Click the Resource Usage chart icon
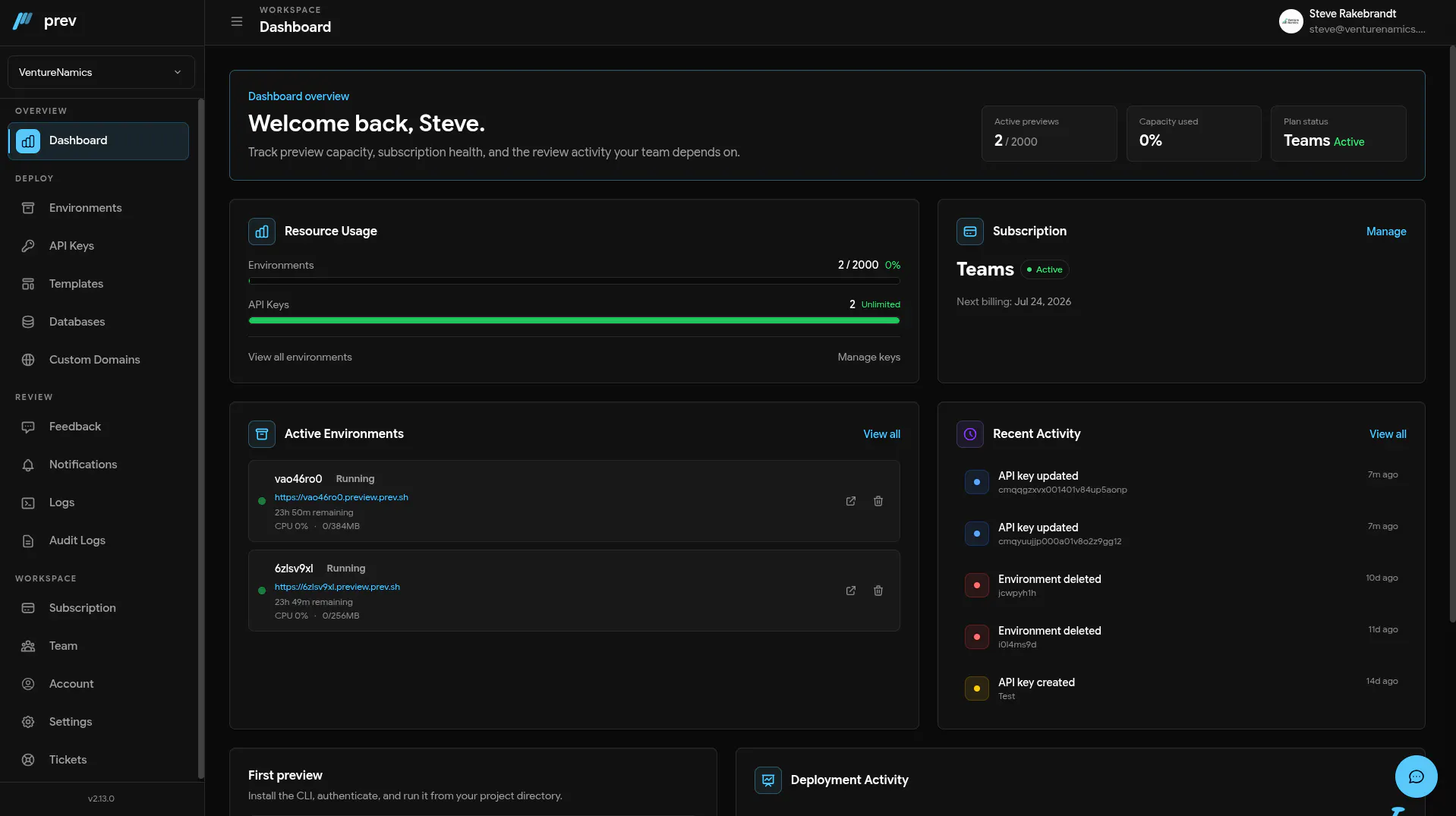The width and height of the screenshot is (1456, 816). click(x=262, y=232)
